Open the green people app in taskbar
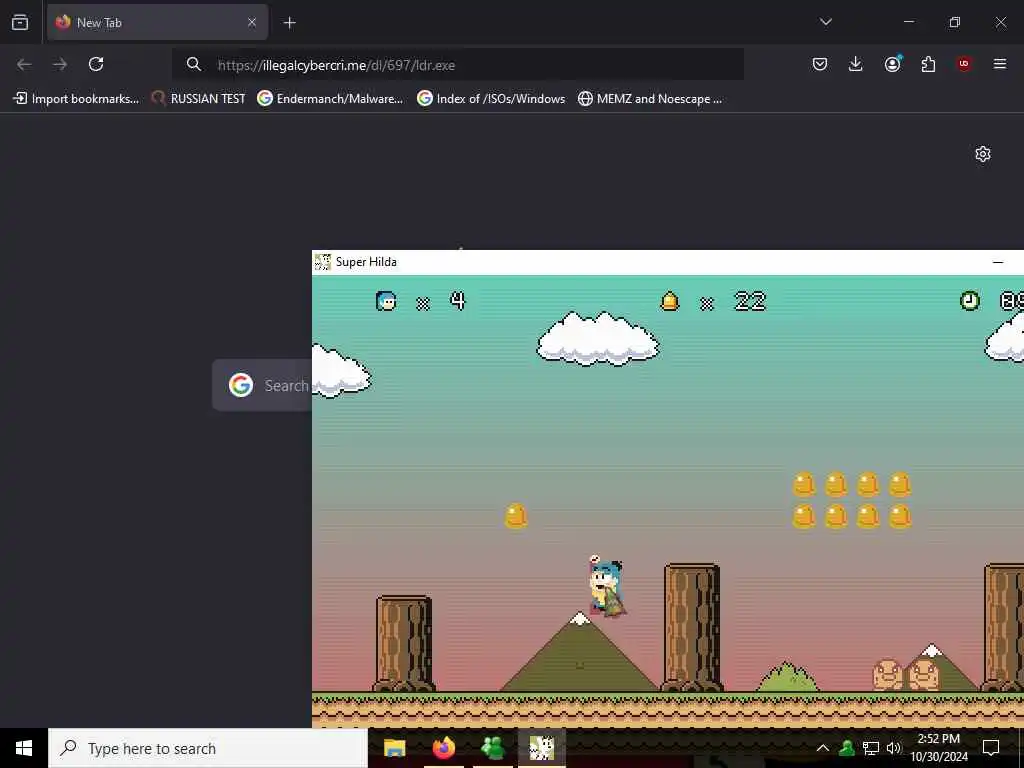 pyautogui.click(x=492, y=748)
